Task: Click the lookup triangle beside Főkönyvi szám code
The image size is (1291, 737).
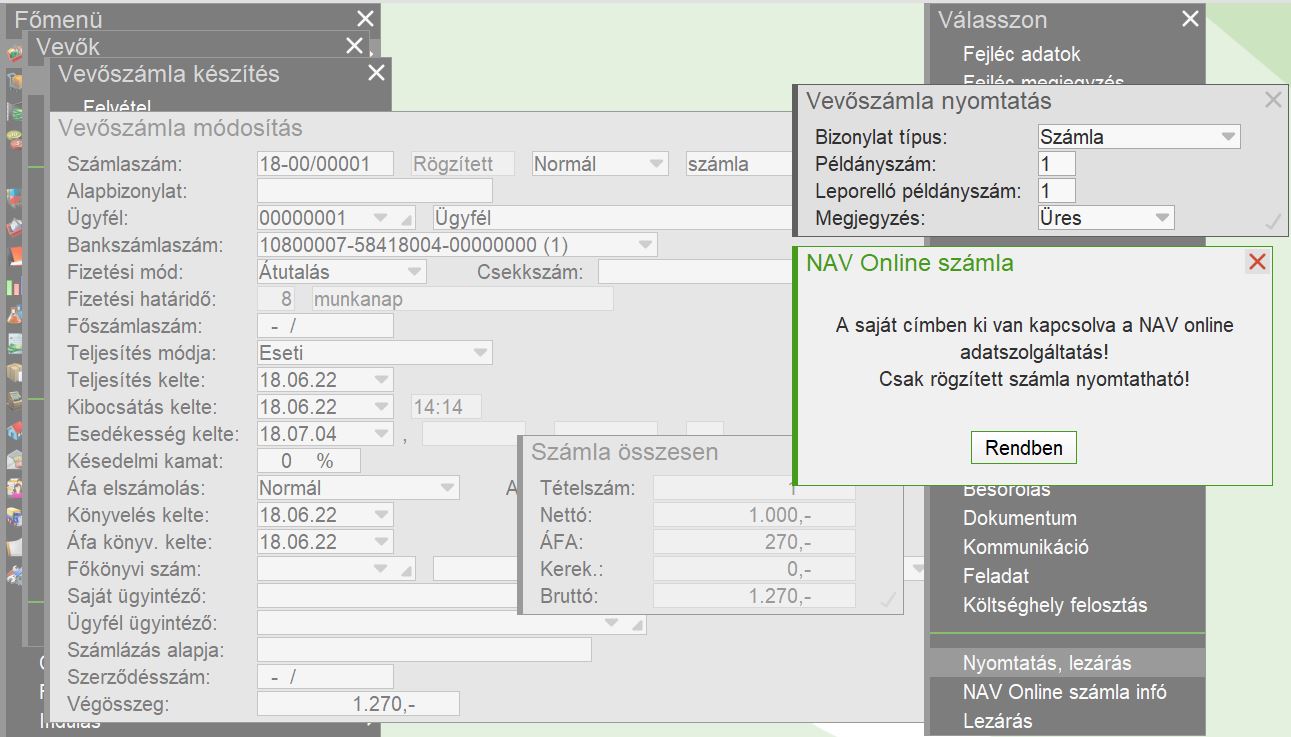Action: coord(406,570)
